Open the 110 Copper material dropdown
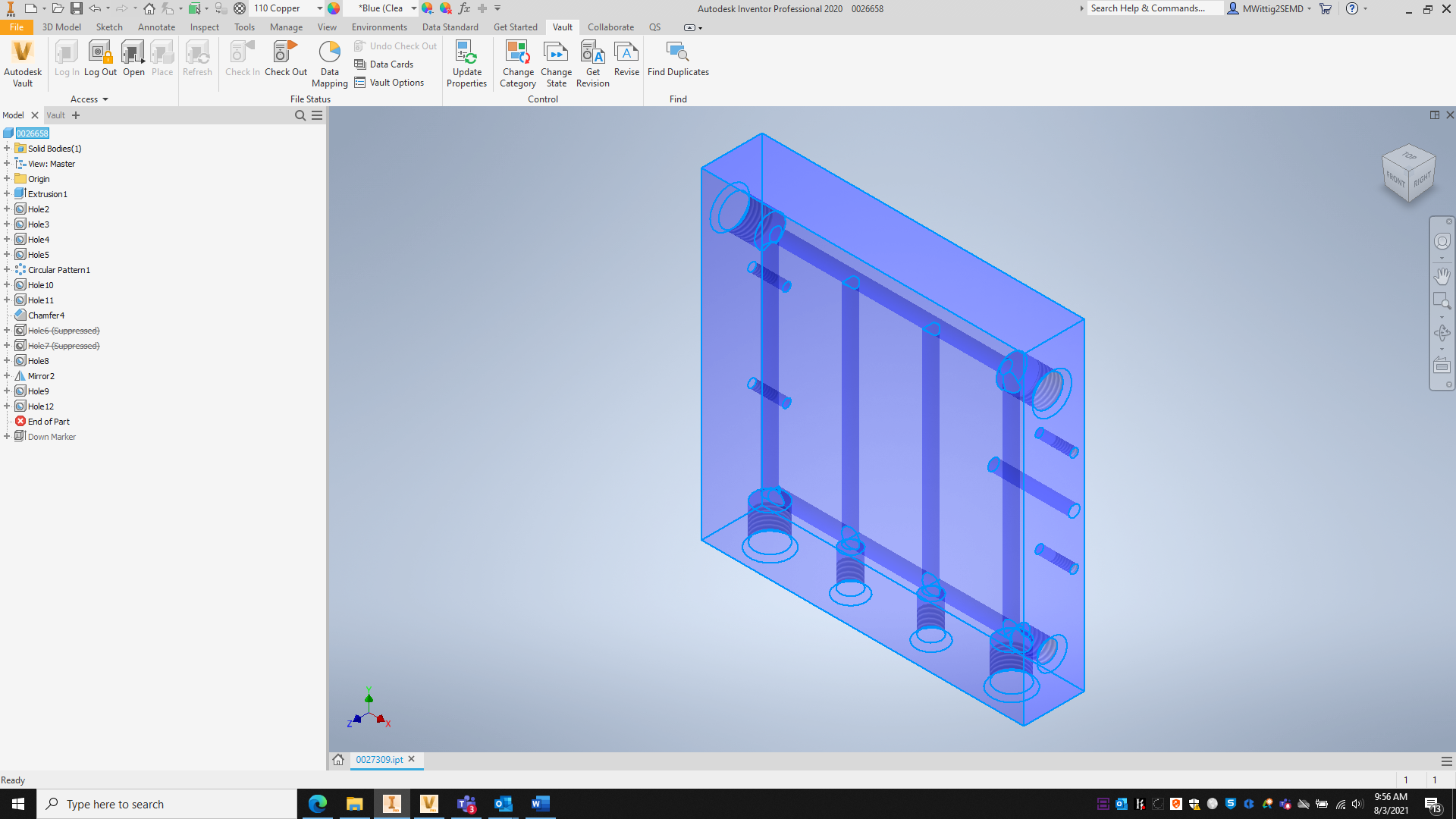1456x819 pixels. click(x=319, y=8)
